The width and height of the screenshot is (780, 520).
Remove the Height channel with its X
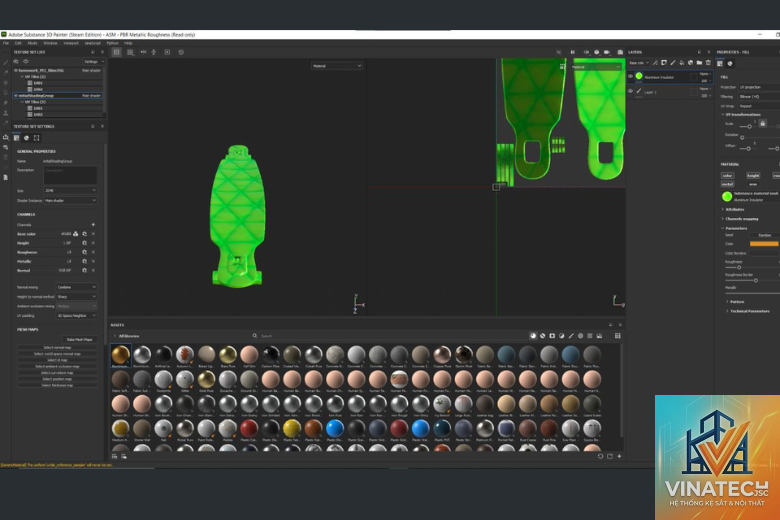[x=93, y=243]
